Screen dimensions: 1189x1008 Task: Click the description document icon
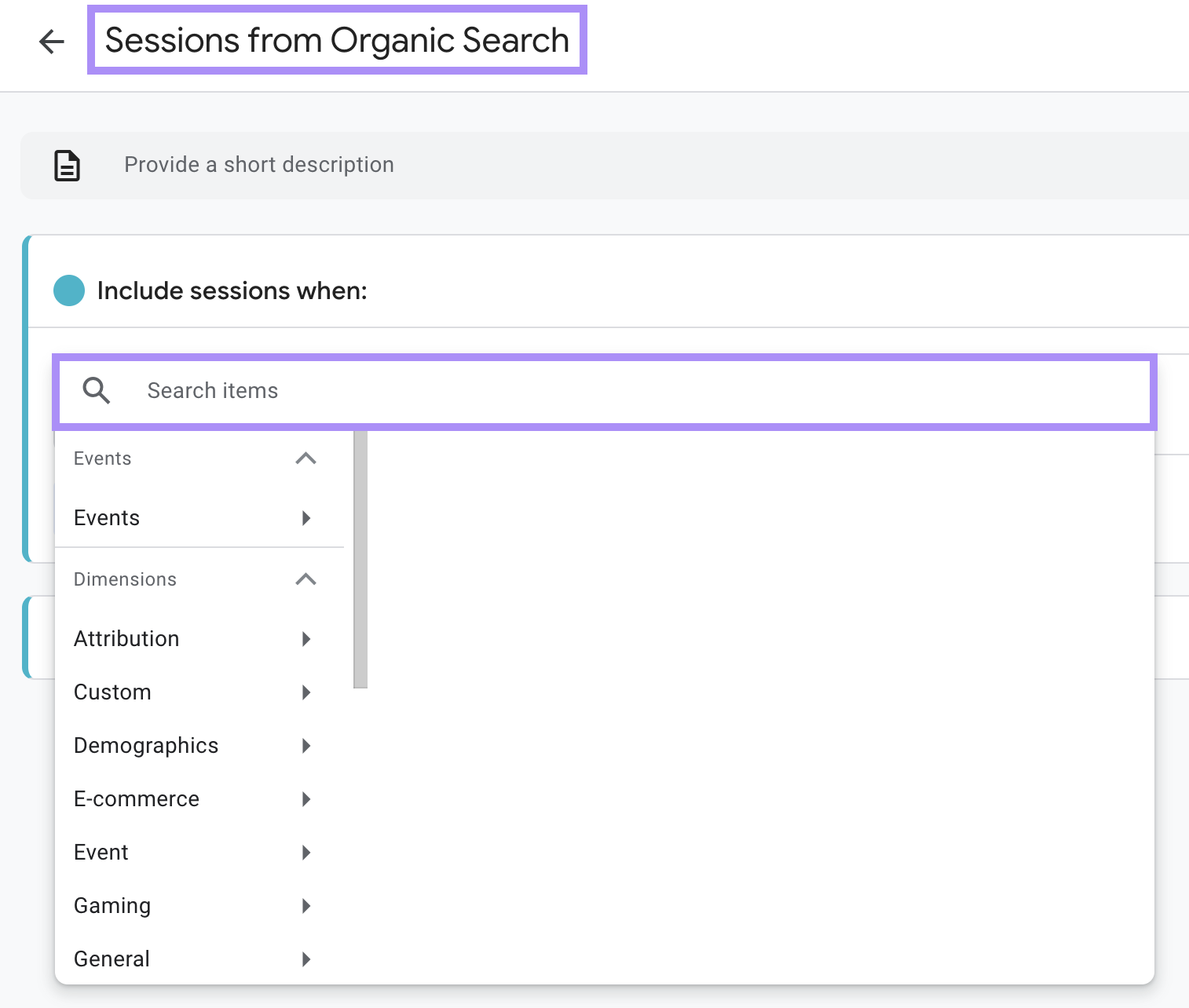click(x=67, y=165)
